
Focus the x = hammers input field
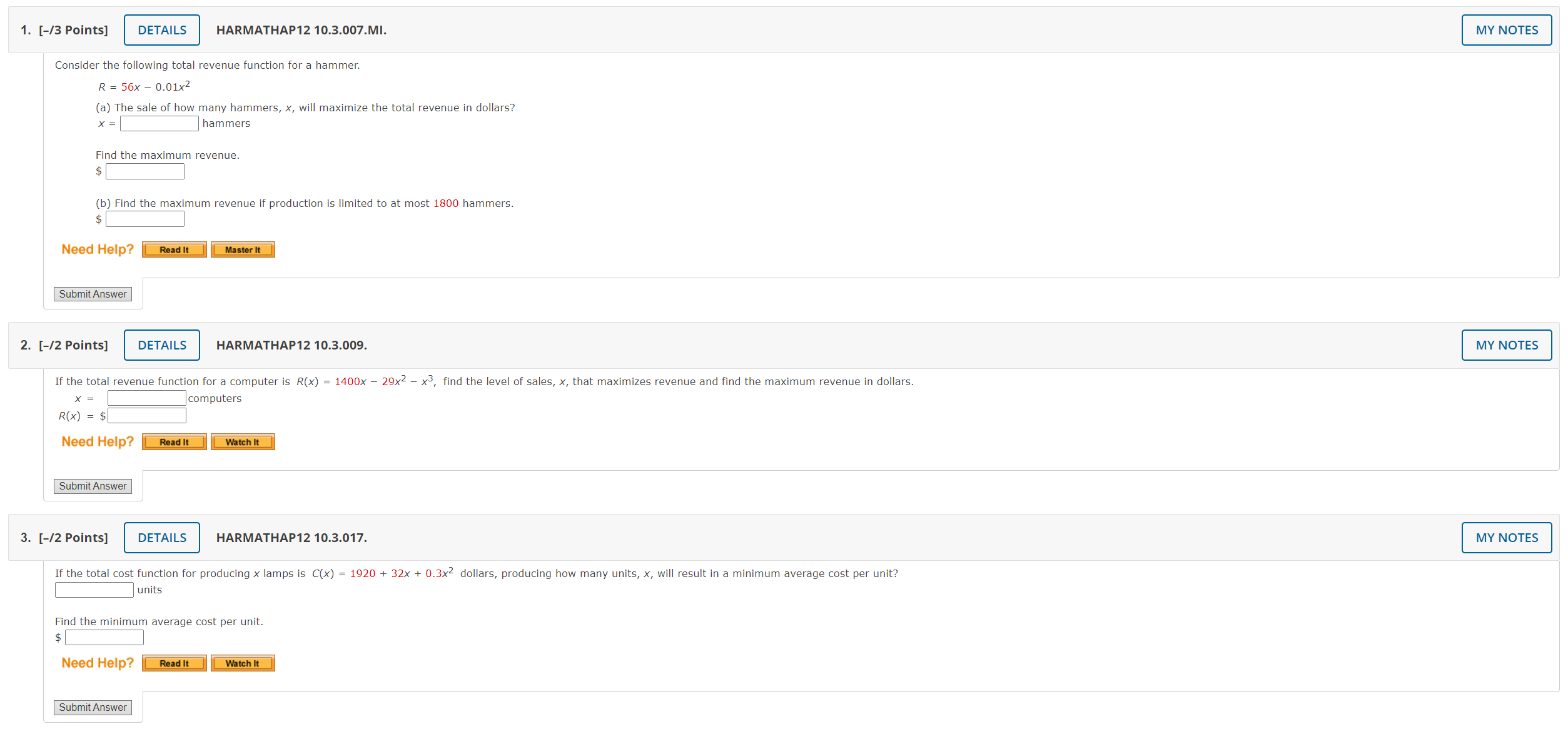159,124
